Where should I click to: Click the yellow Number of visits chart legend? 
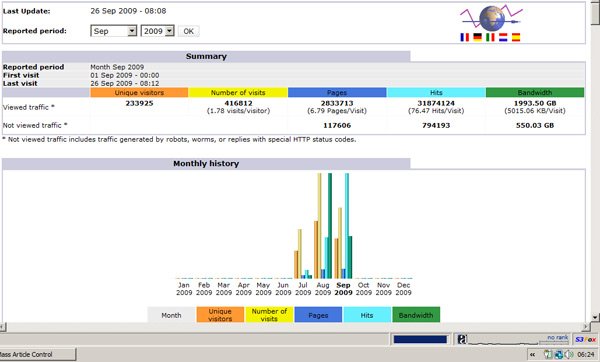click(x=269, y=315)
